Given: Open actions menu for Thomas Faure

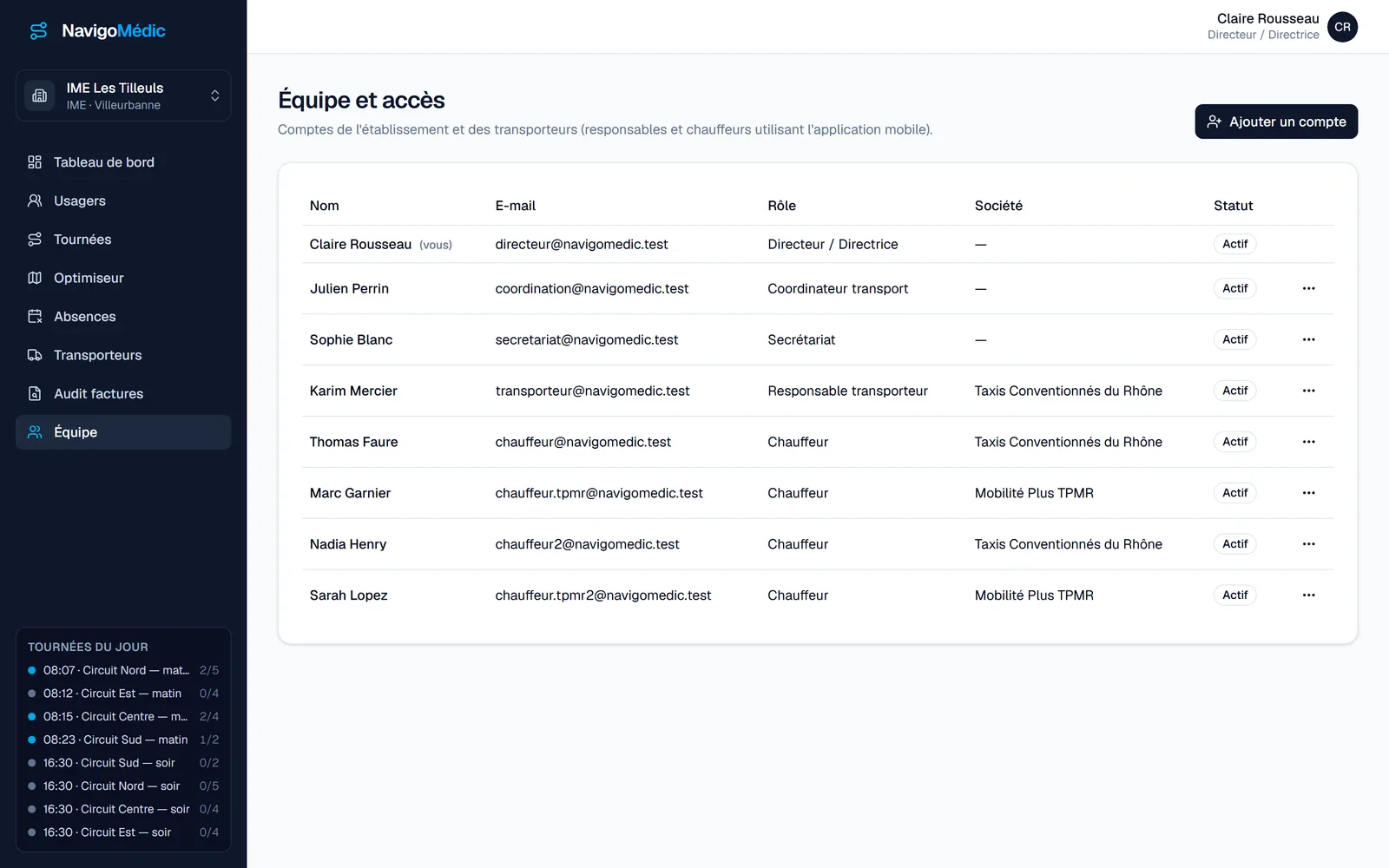Looking at the screenshot, I should [x=1308, y=442].
